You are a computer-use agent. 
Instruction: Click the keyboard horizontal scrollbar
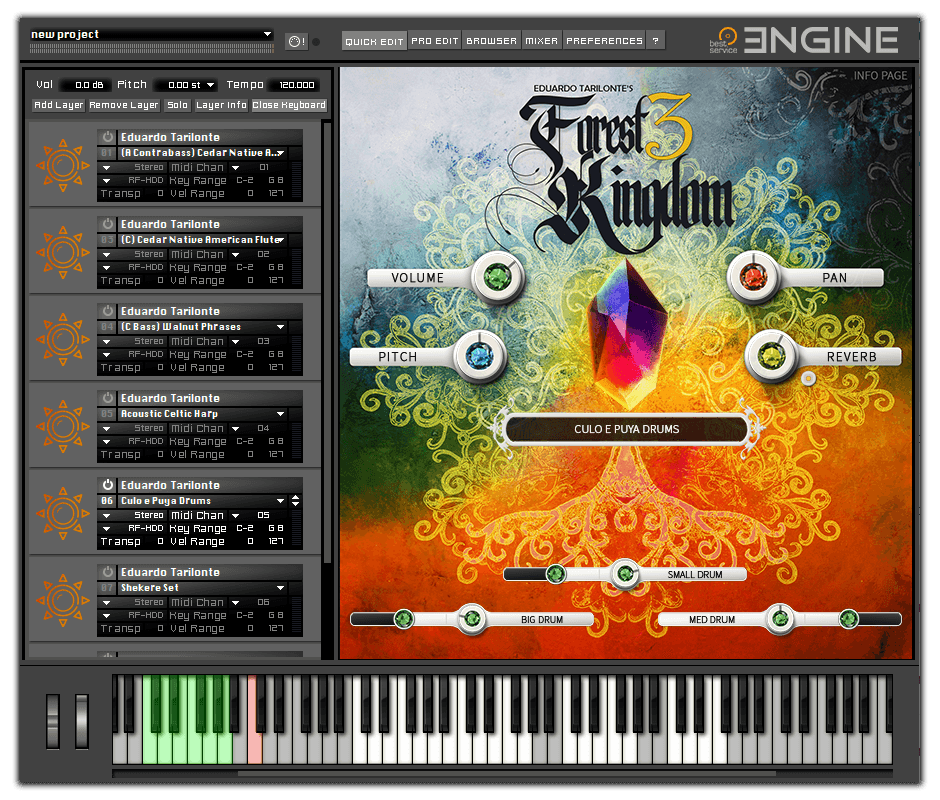(507, 774)
